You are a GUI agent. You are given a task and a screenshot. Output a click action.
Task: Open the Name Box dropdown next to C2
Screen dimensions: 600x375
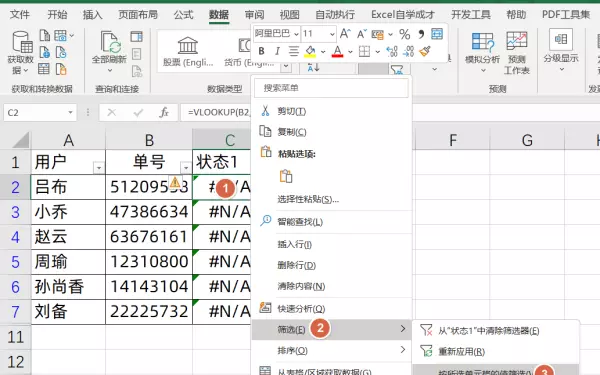70,112
